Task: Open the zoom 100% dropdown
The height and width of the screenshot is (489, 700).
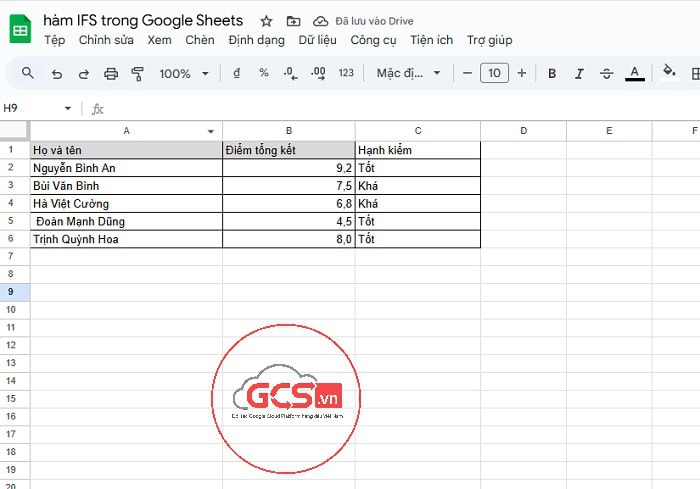Action: click(184, 73)
